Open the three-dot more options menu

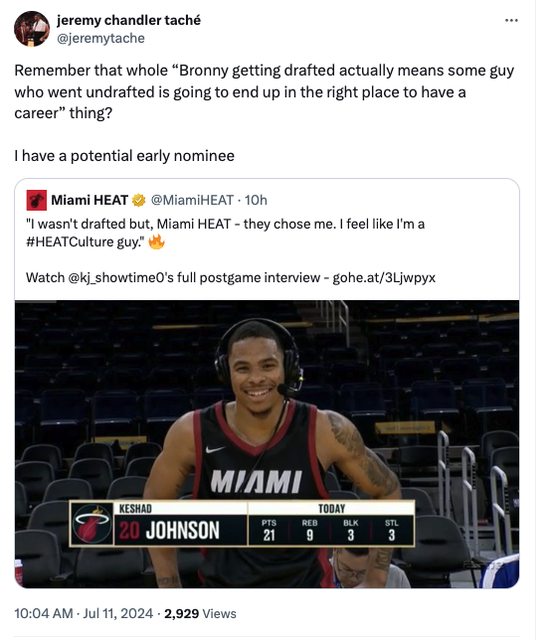point(511,20)
